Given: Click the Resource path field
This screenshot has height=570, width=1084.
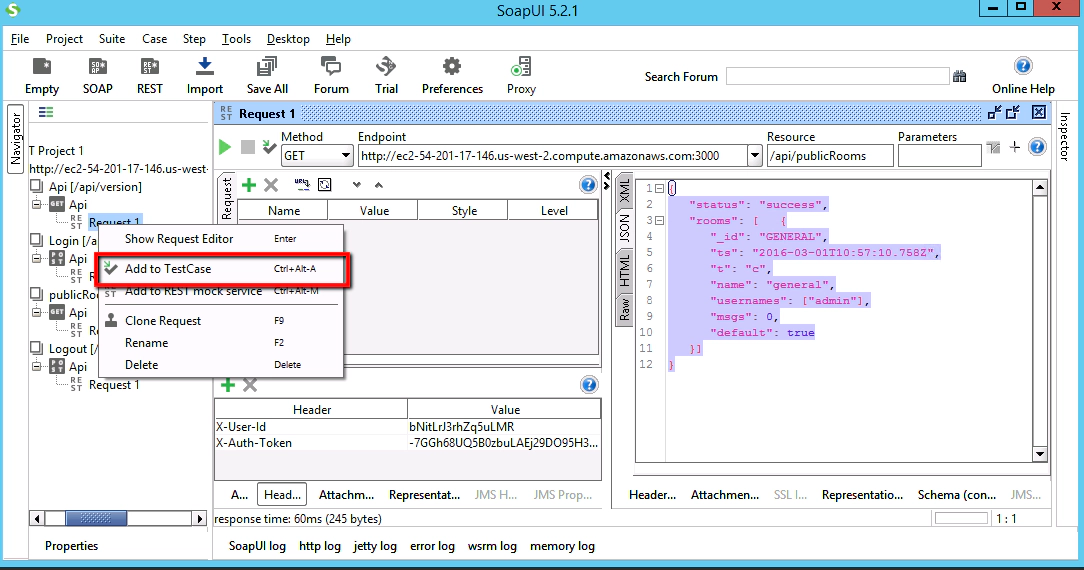Looking at the screenshot, I should coord(830,155).
